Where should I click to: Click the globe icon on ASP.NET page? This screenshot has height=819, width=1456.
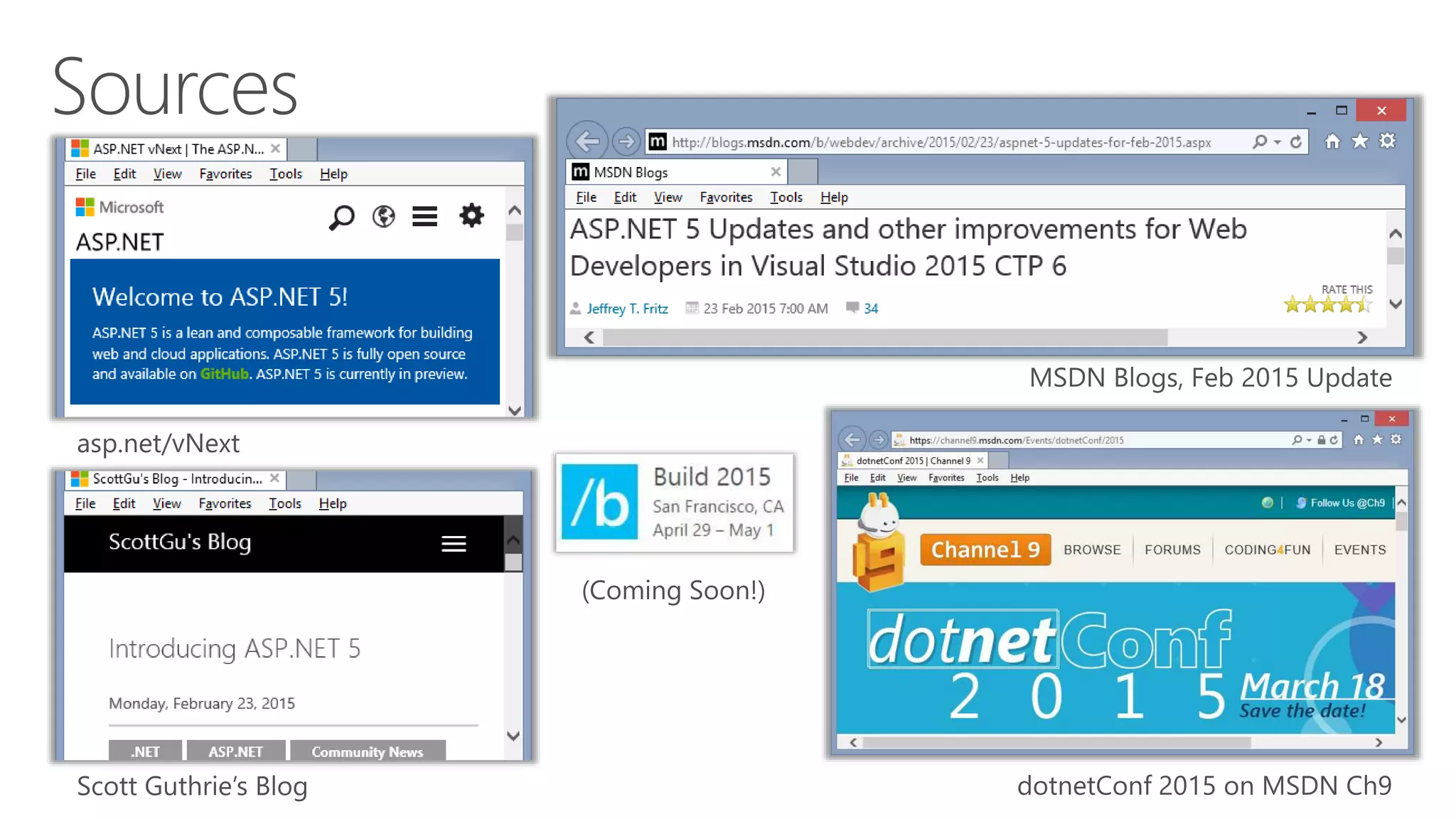pyautogui.click(x=384, y=216)
